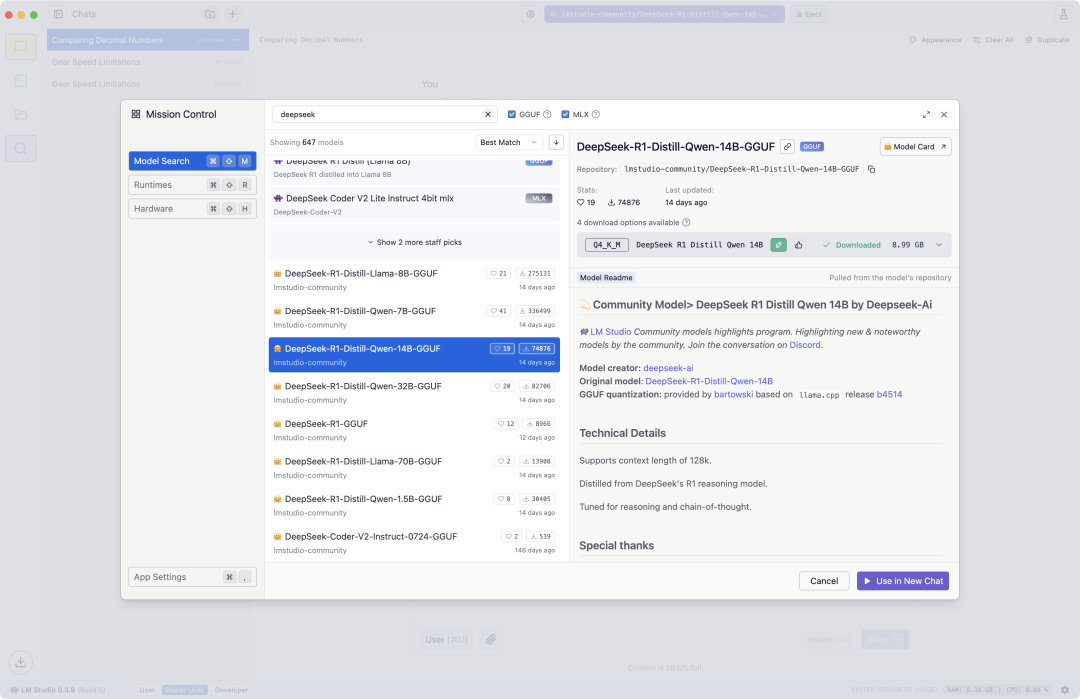The image size is (1080, 699).
Task: Open the My Models folder in sidebar
Action: coord(21,114)
